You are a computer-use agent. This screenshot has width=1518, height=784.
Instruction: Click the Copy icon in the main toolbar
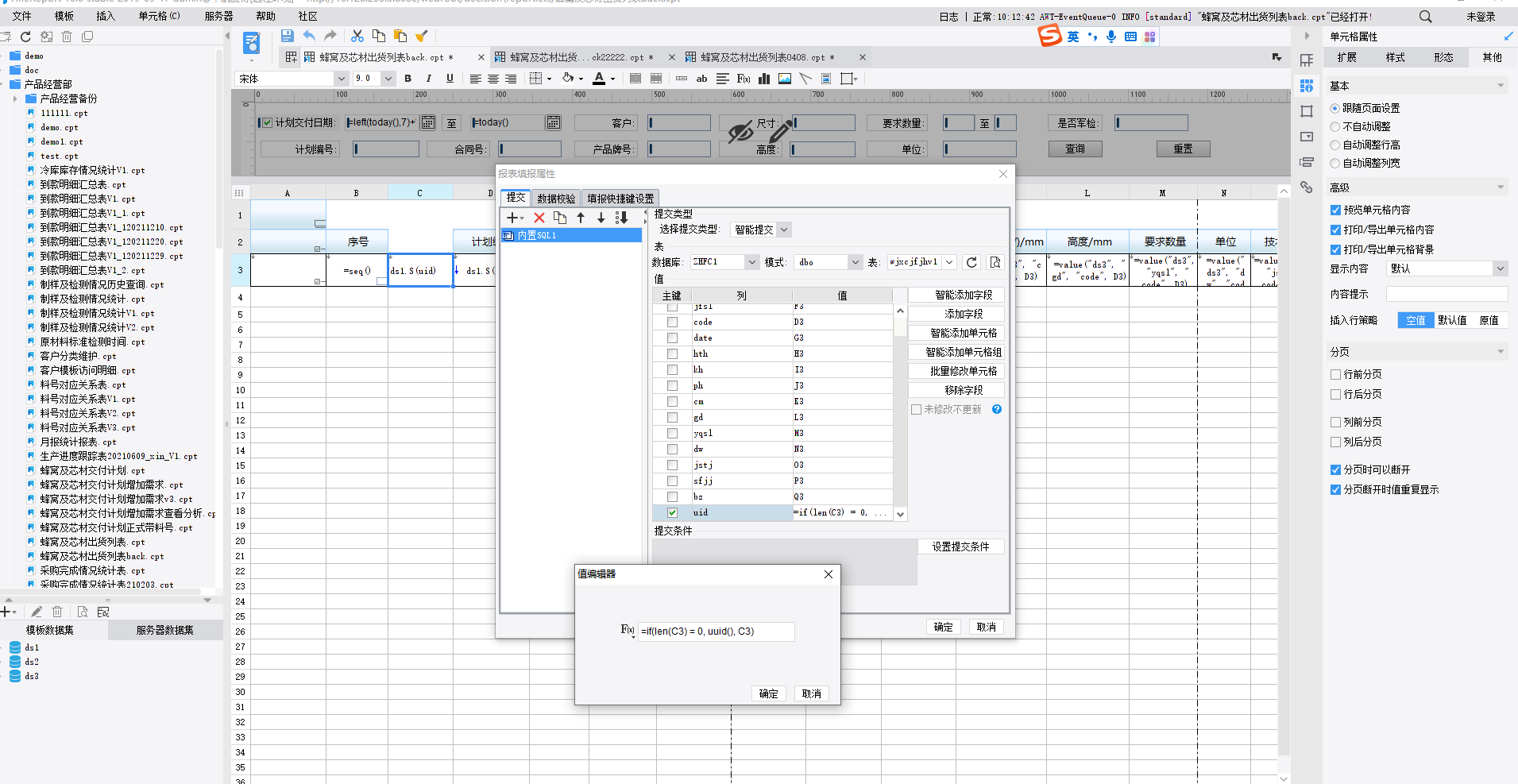(379, 36)
